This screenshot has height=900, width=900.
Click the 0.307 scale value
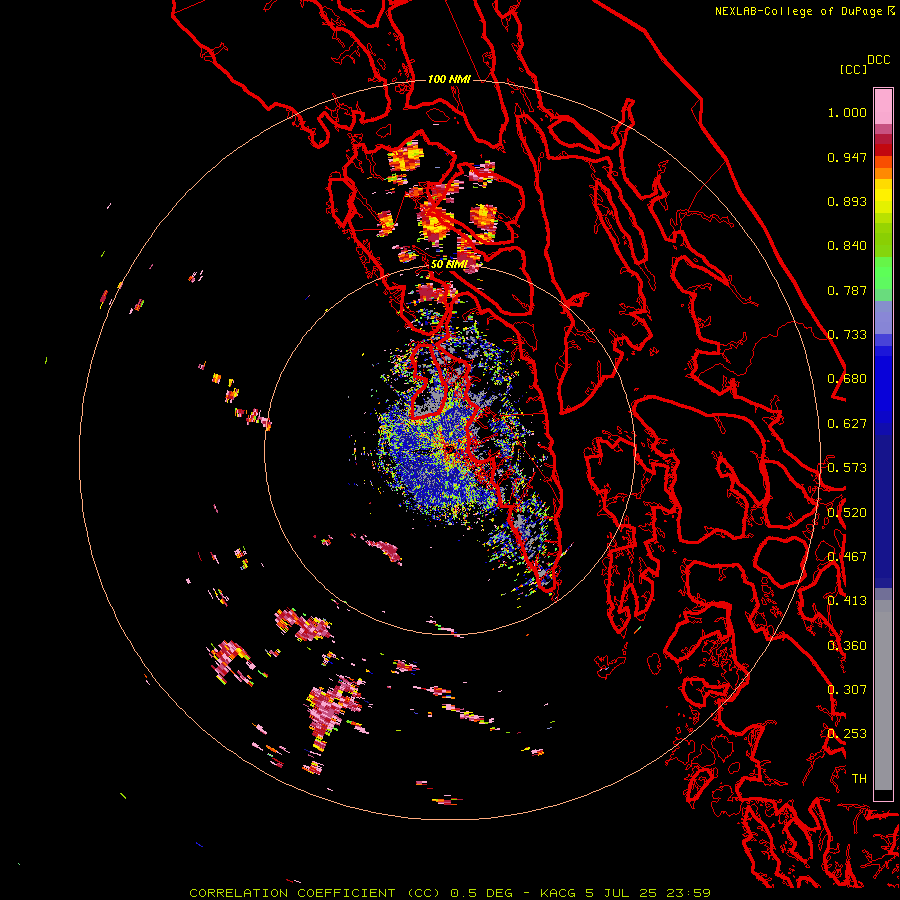(847, 690)
